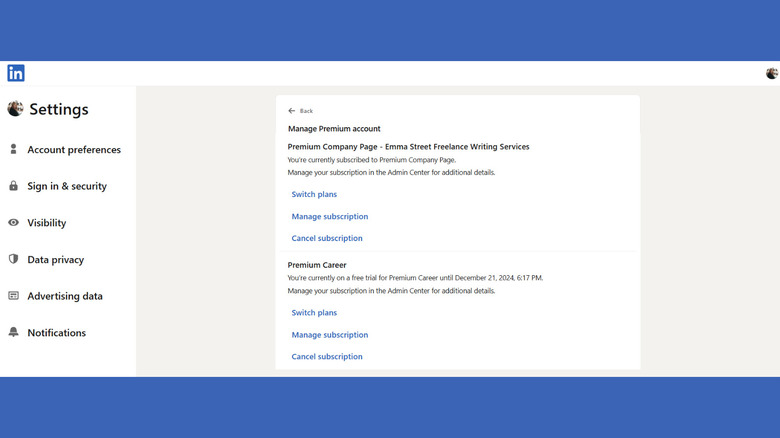
Task: Cancel subscription for Premium Company Page
Action: coord(327,238)
